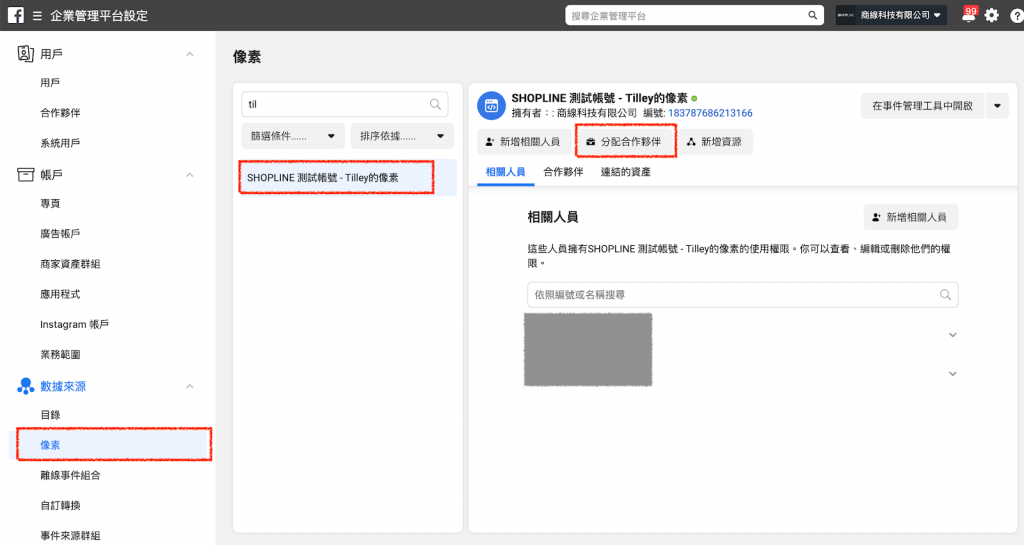
Task: Collapse the 帳戶 section chevron
Action: tap(189, 175)
